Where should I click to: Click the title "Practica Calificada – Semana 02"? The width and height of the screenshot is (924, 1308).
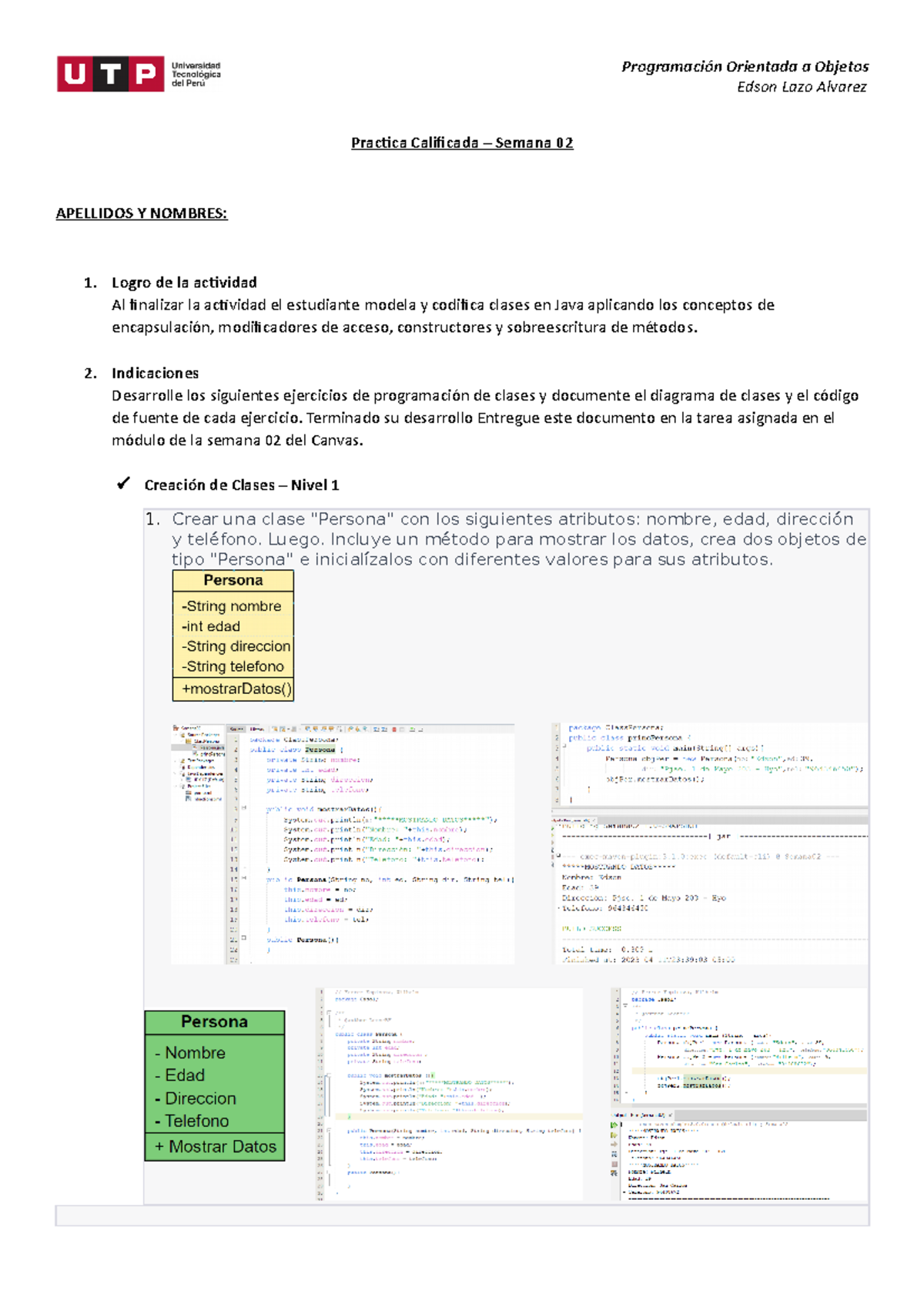tap(462, 143)
